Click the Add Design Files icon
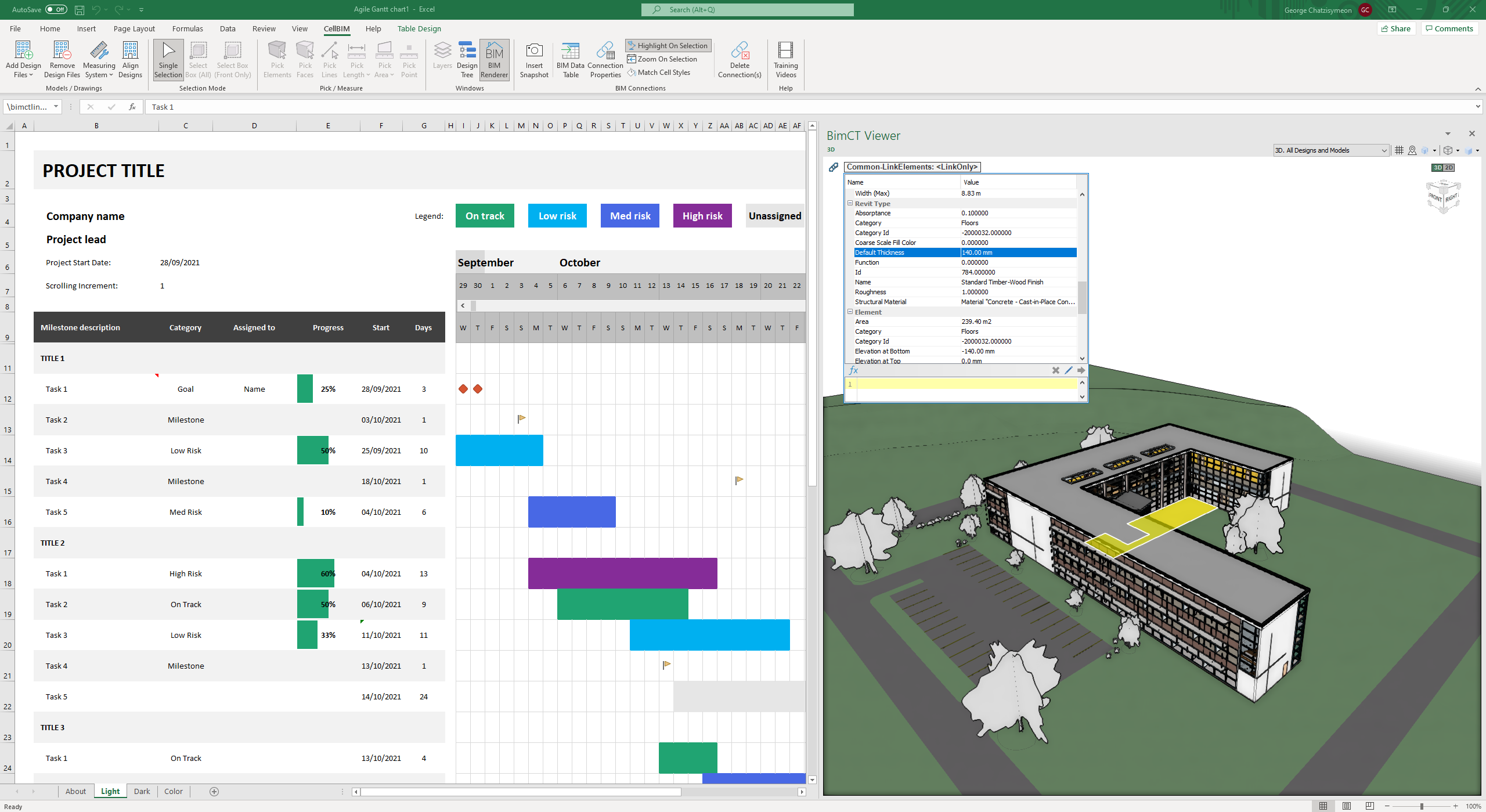Viewport: 1486px width, 812px height. pos(23,51)
